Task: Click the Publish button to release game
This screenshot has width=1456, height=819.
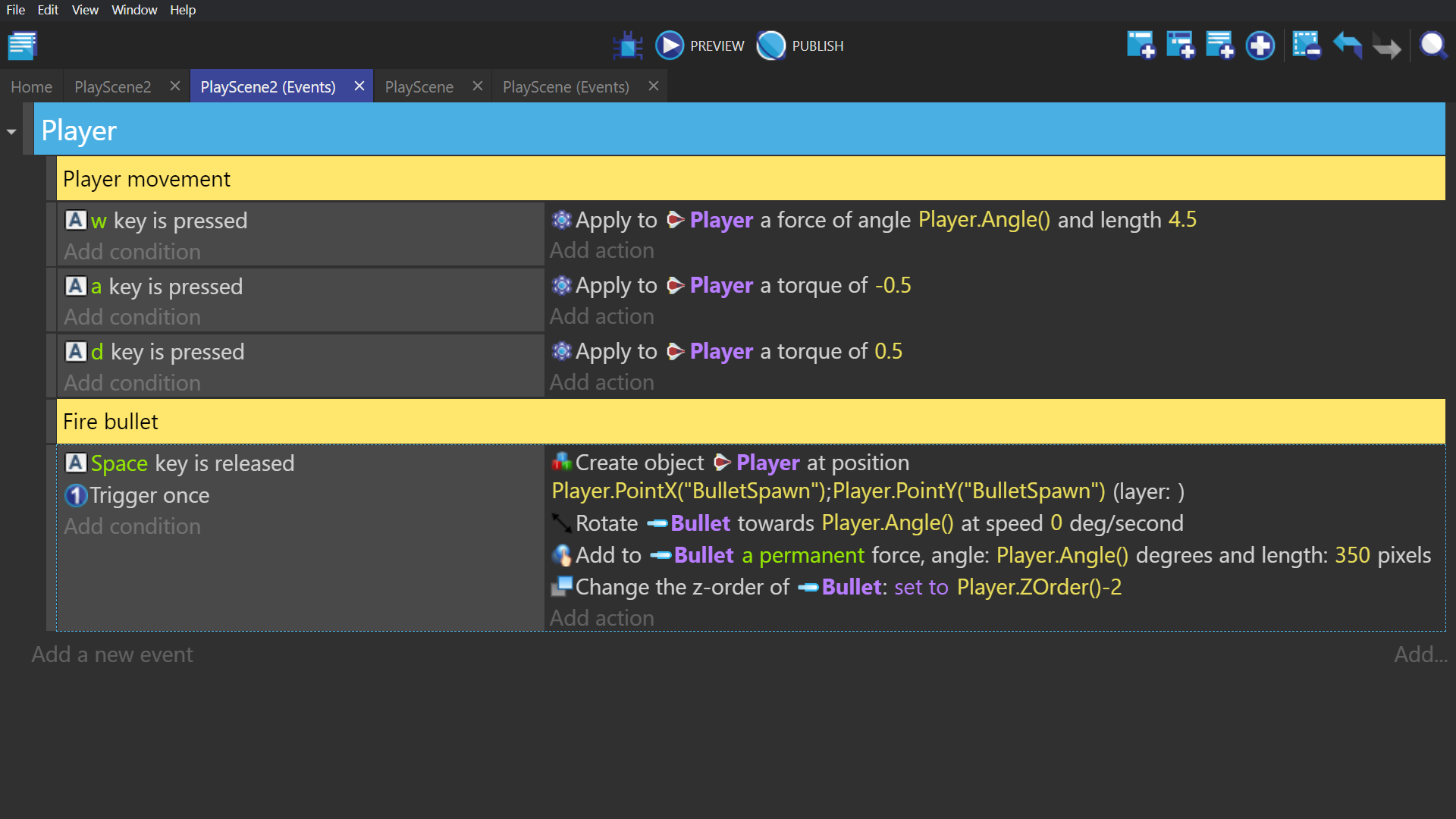Action: [800, 45]
